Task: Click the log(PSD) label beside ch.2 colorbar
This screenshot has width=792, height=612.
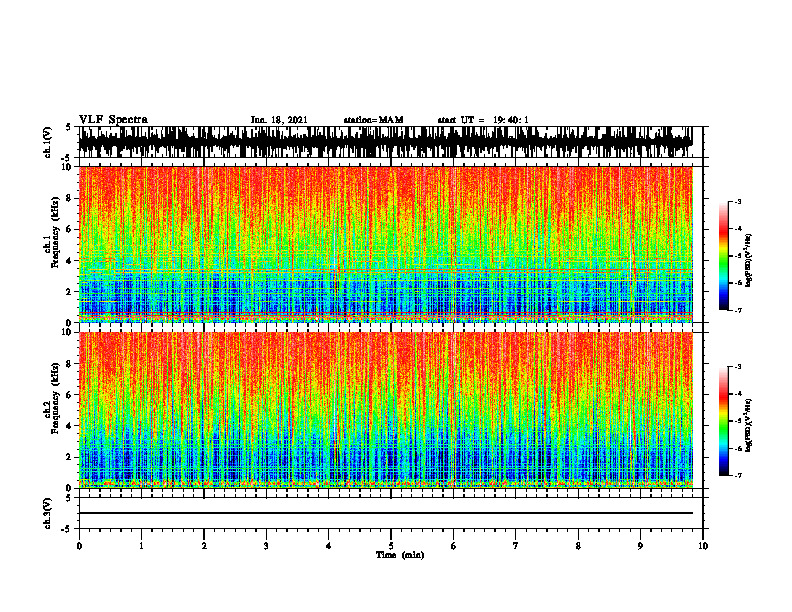Action: tap(749, 426)
